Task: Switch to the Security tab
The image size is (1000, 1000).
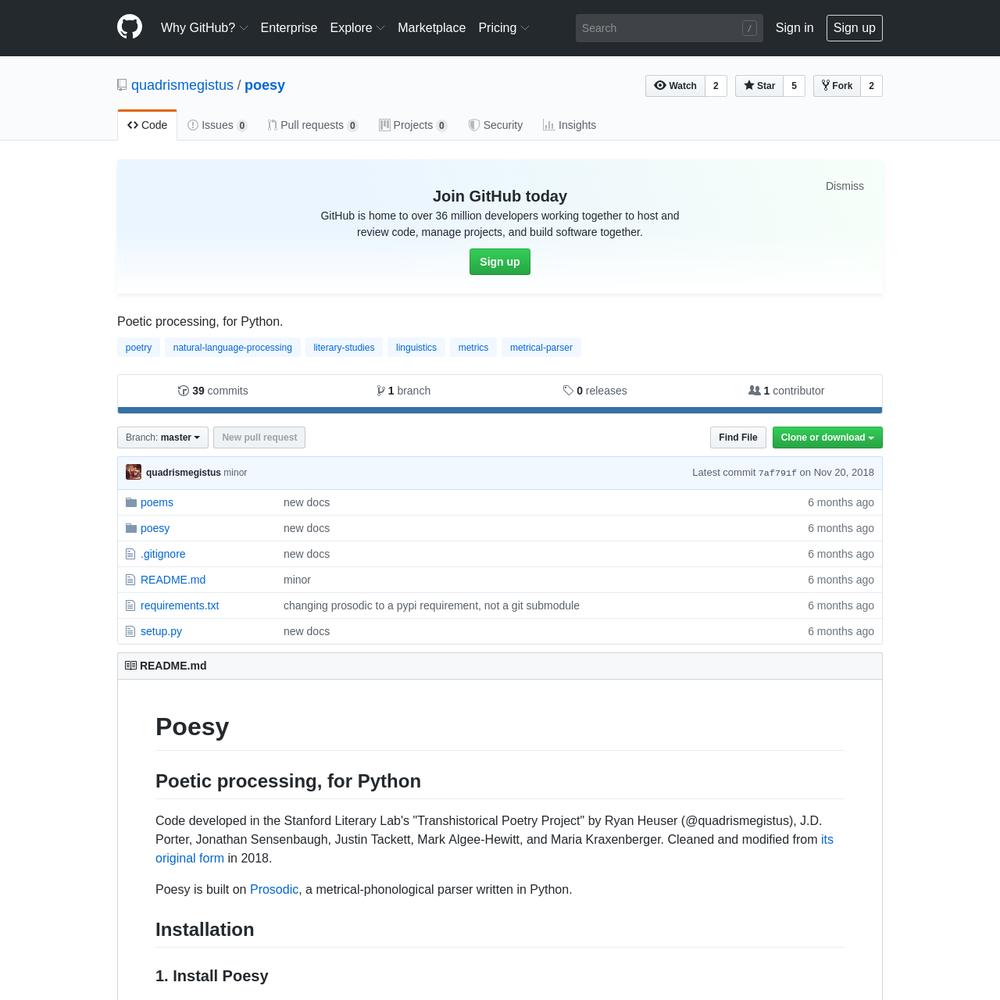Action: 496,125
